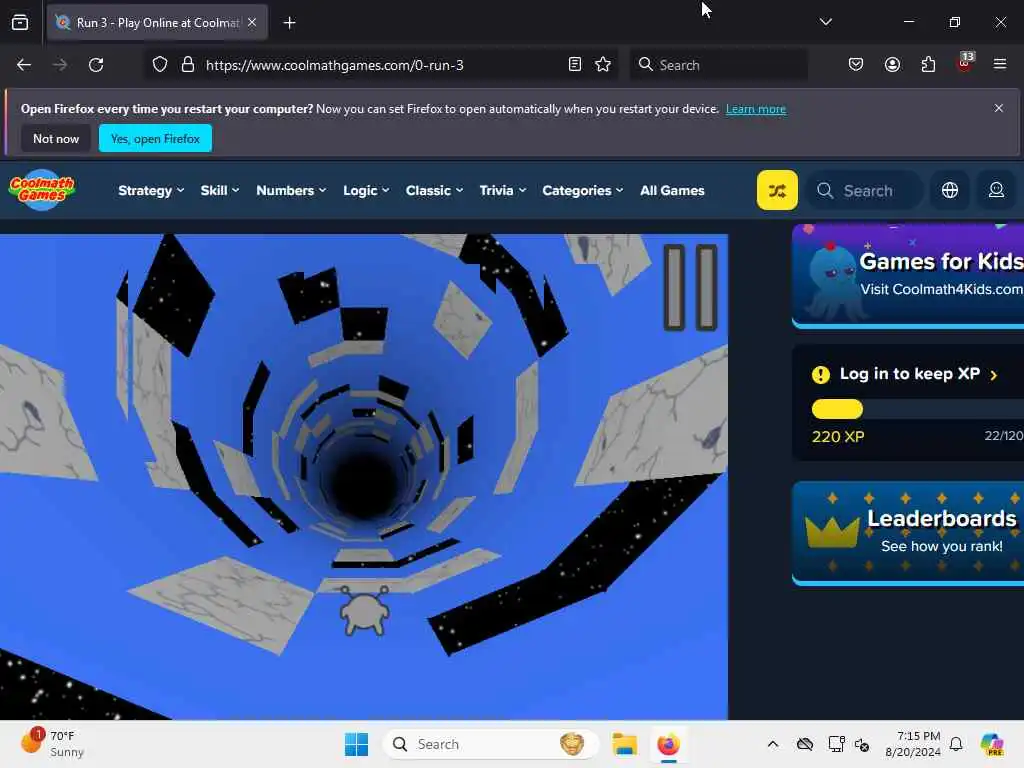Open the Games for Kids banner
1024x768 pixels.
(x=908, y=275)
